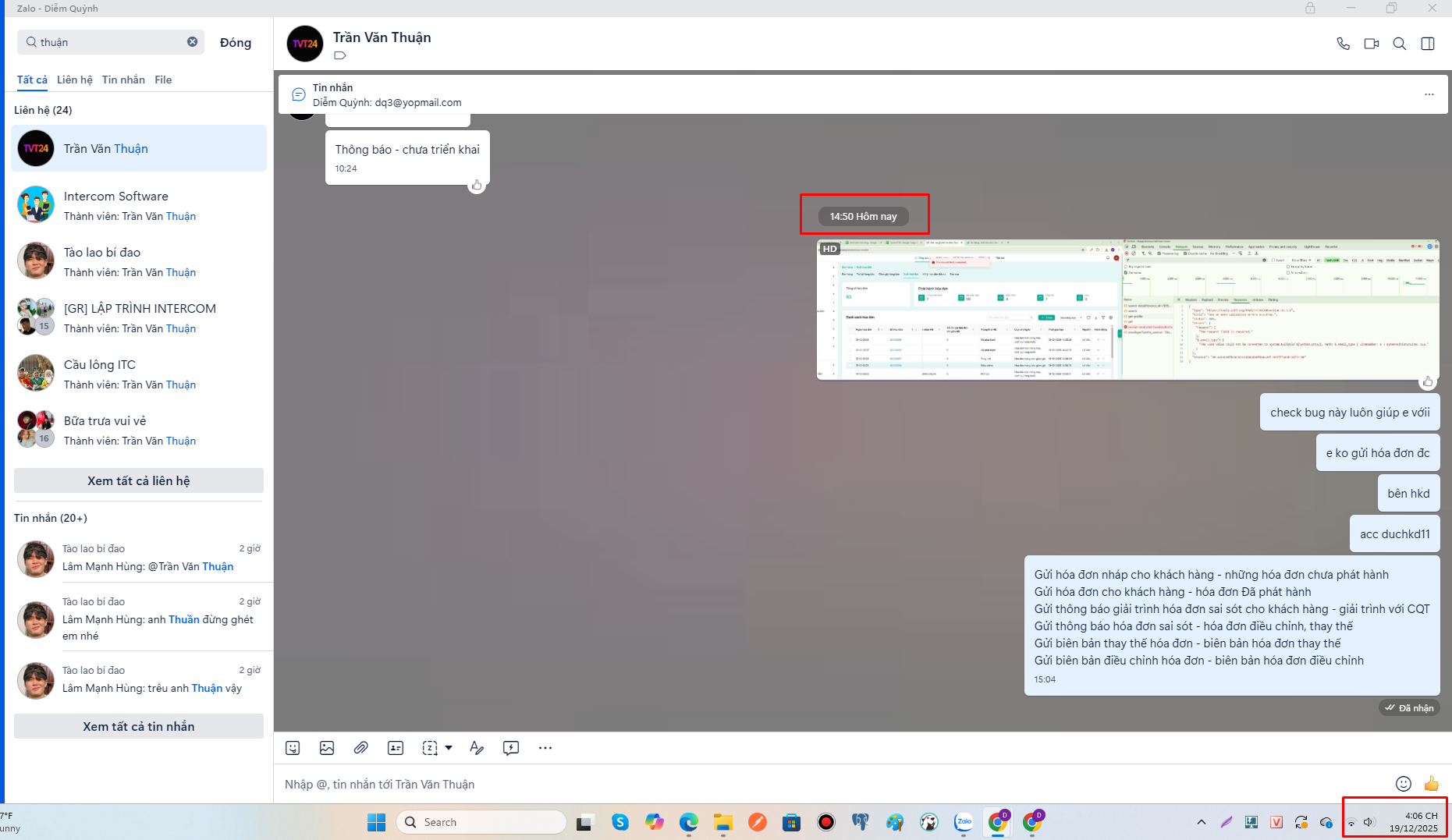The width and height of the screenshot is (1452, 840).
Task: Open search in conversation magnifier icon
Action: tap(1400, 44)
